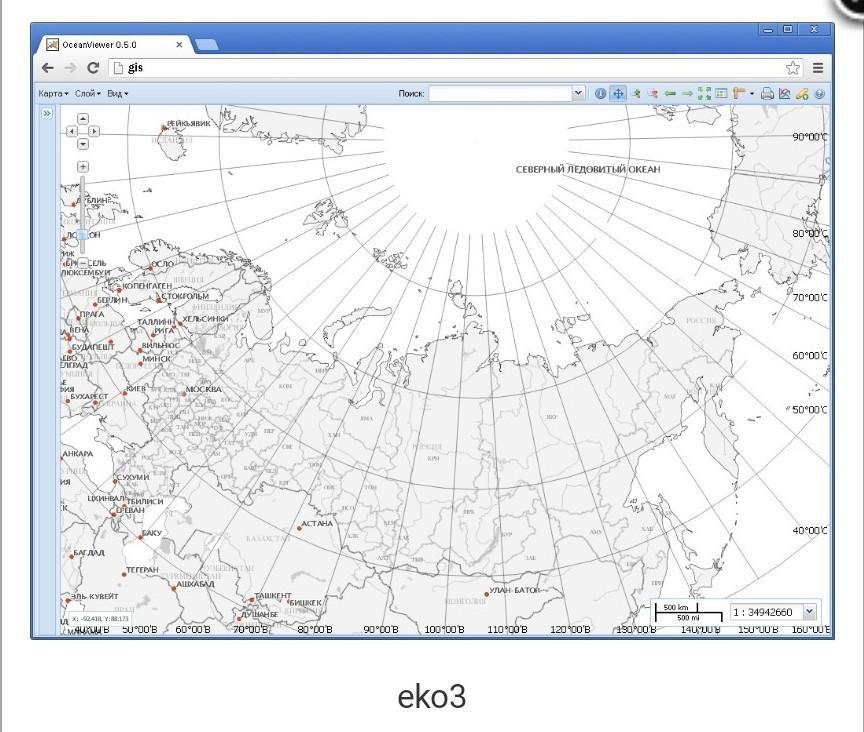Click the browser back button
This screenshot has height=732, width=864.
48,68
